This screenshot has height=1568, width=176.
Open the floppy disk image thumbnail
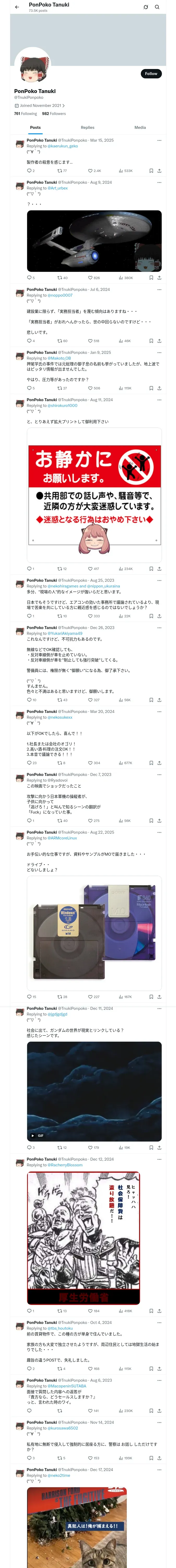coord(94,932)
